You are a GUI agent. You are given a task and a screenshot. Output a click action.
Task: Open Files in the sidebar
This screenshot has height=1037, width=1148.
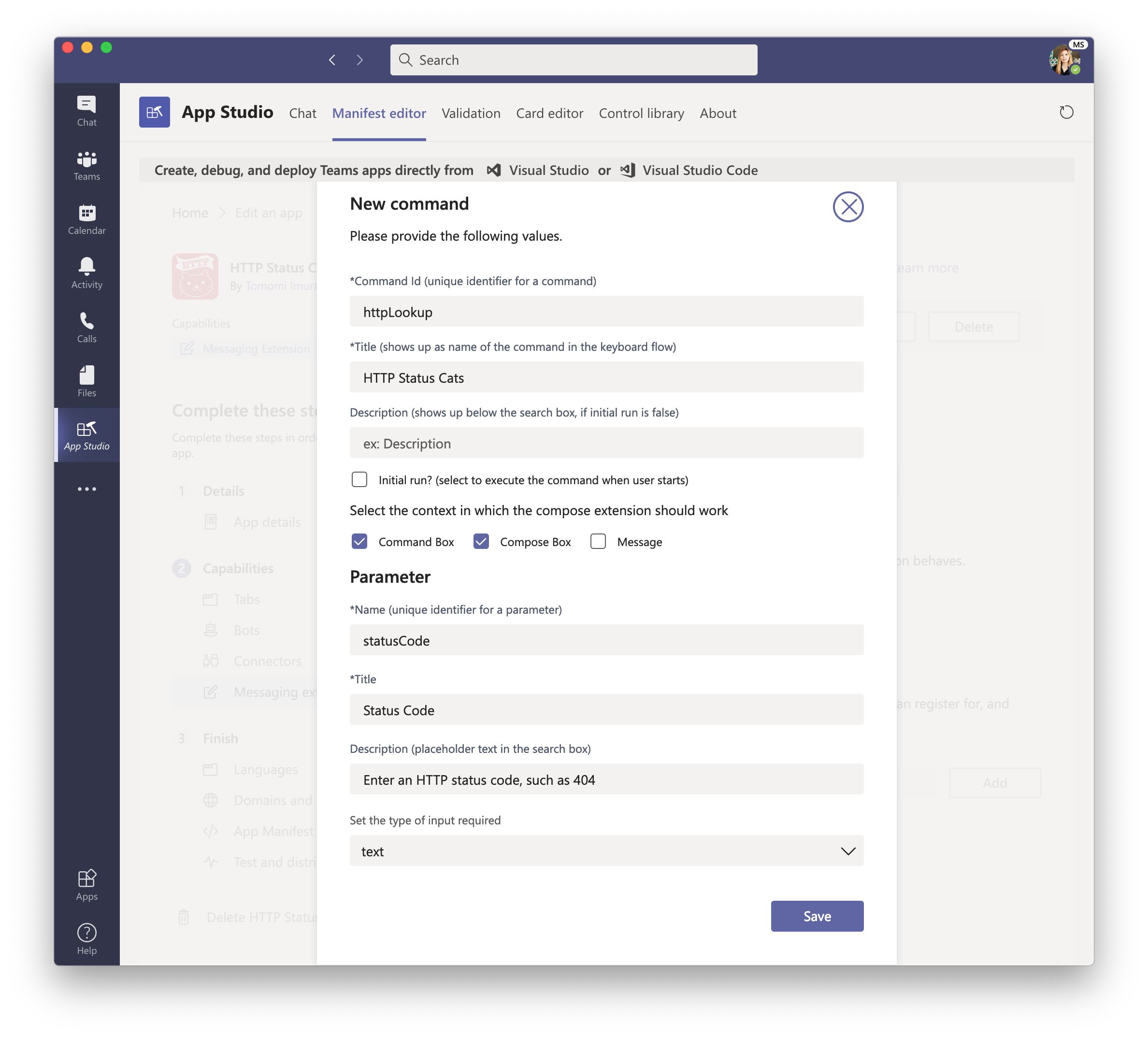click(x=86, y=381)
